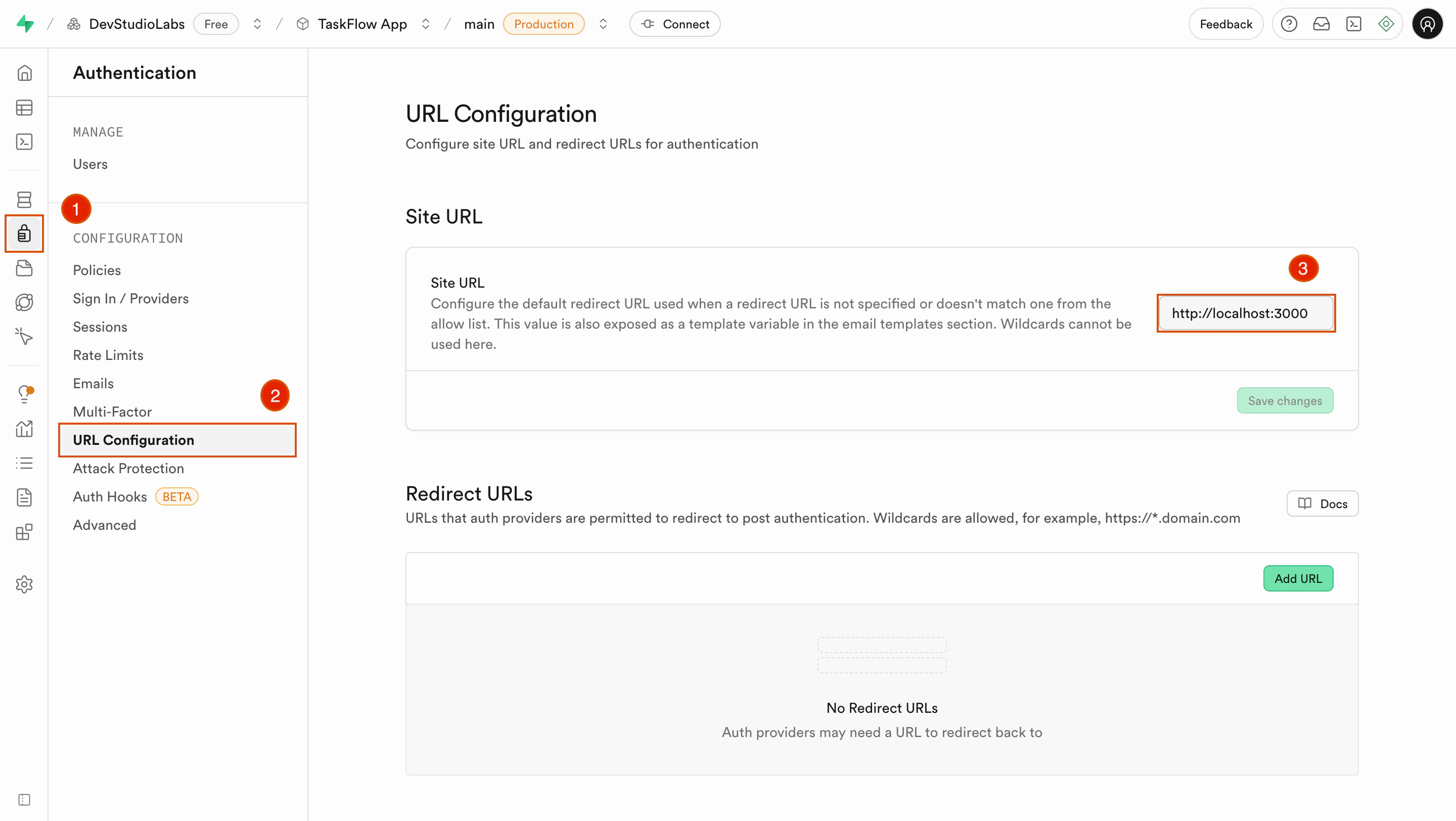This screenshot has width=1456, height=821.
Task: Select Attack Protection in the Configuration menu
Action: (128, 468)
